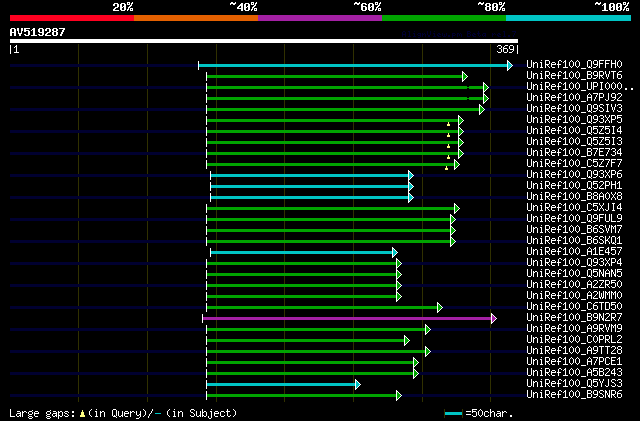
Task: Click the cyan alignment bar of Q5YJS3
Action: click(281, 384)
